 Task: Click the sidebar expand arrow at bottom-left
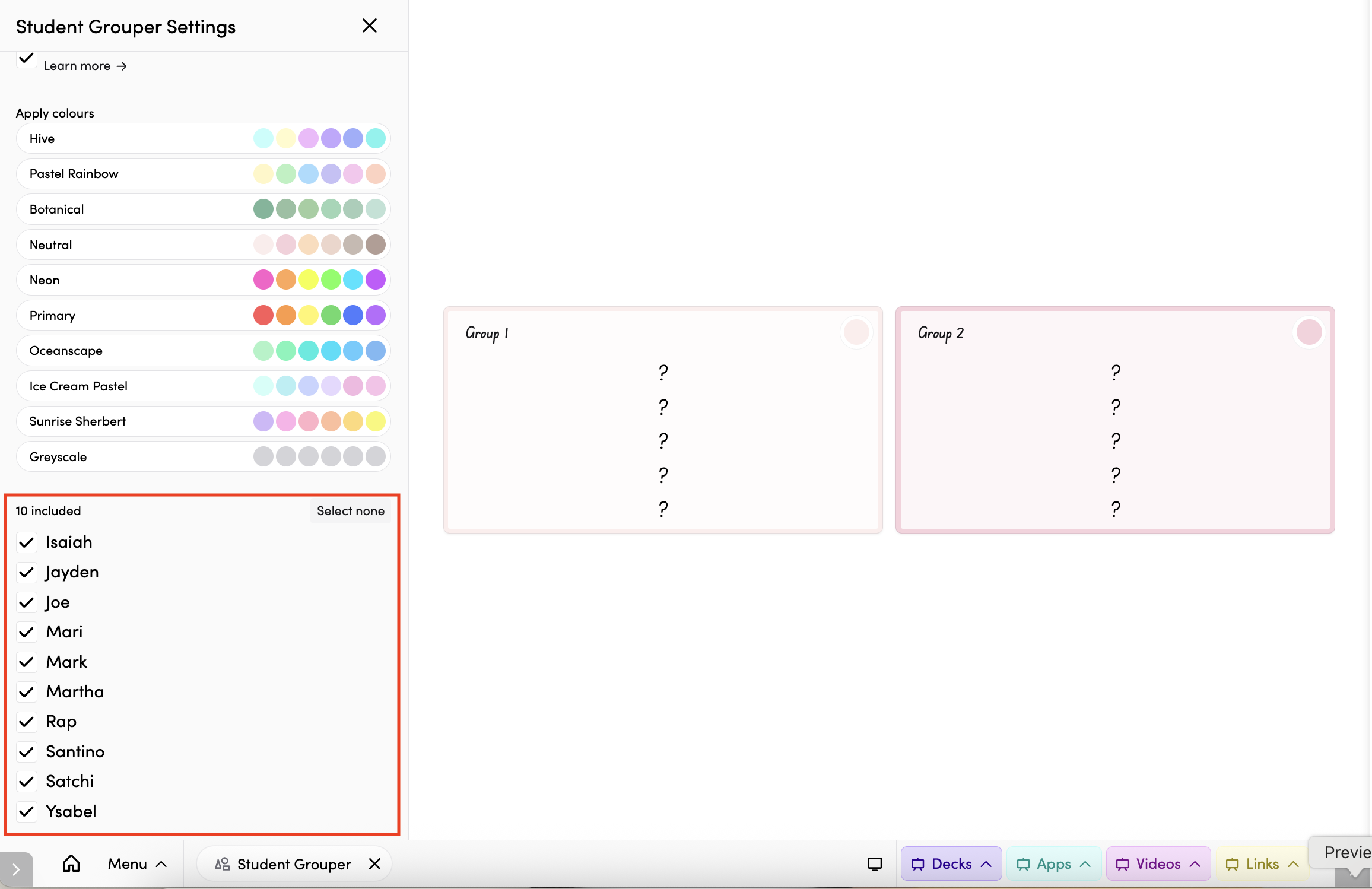click(16, 869)
